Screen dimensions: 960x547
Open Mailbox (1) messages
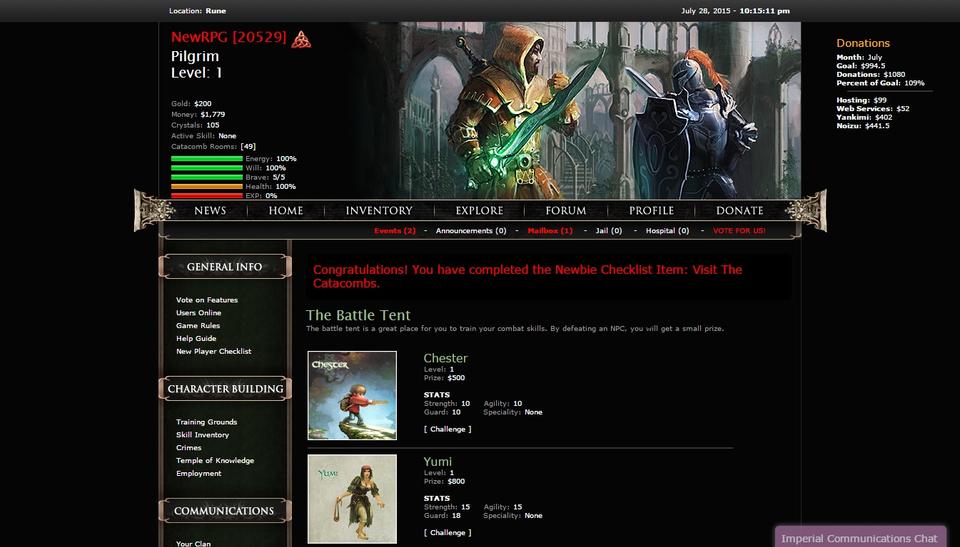pos(550,231)
